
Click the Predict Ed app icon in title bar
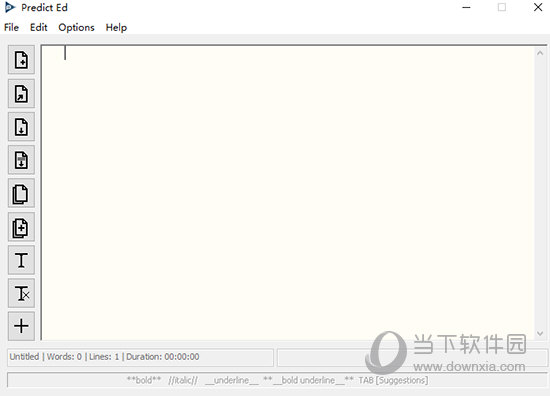(10, 7)
